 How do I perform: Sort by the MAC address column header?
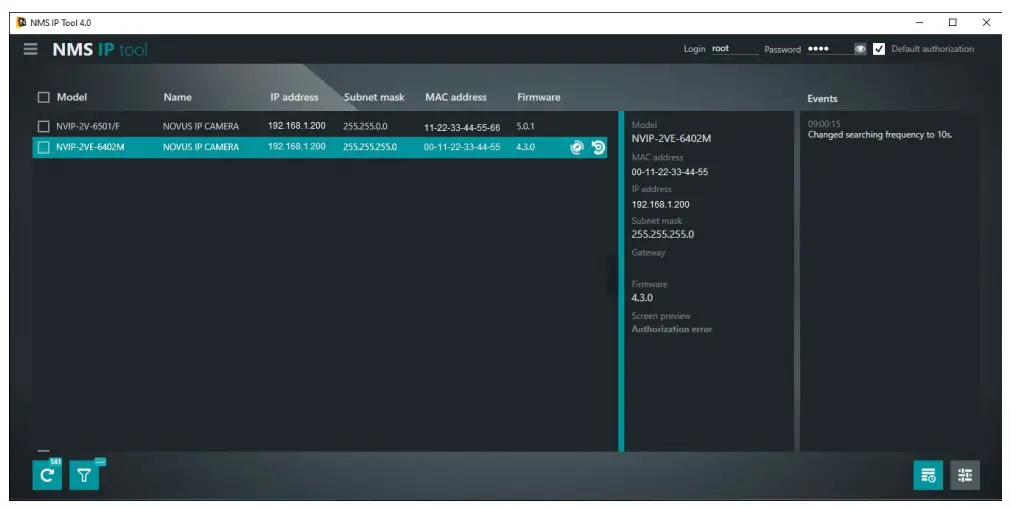(456, 97)
